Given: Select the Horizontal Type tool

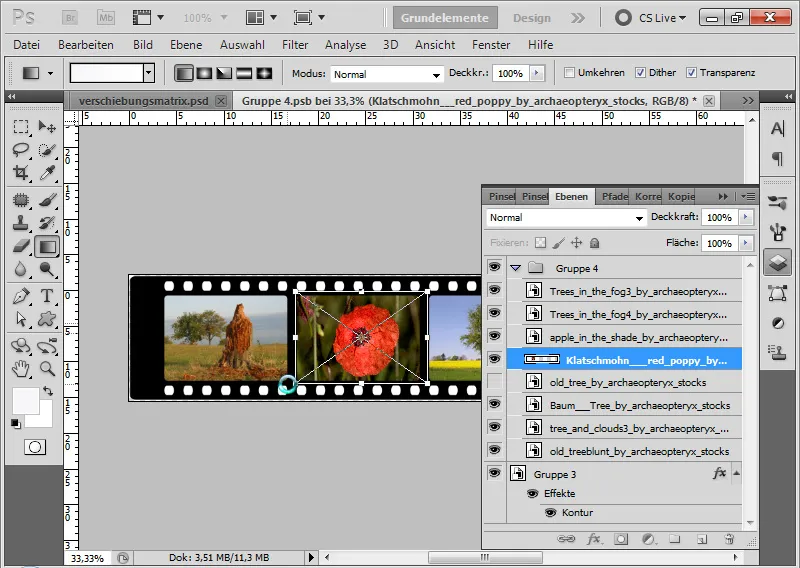Looking at the screenshot, I should pos(47,295).
